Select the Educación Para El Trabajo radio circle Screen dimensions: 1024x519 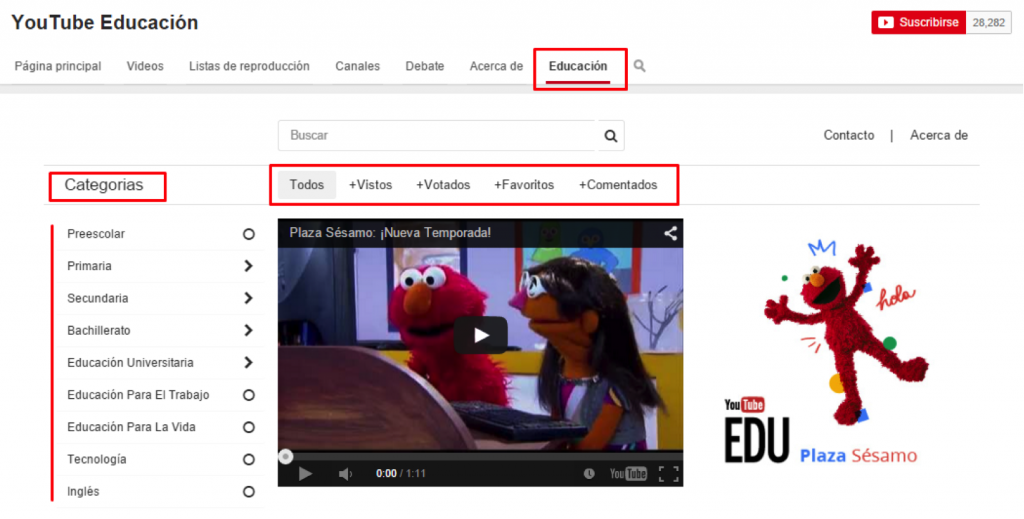249,396
